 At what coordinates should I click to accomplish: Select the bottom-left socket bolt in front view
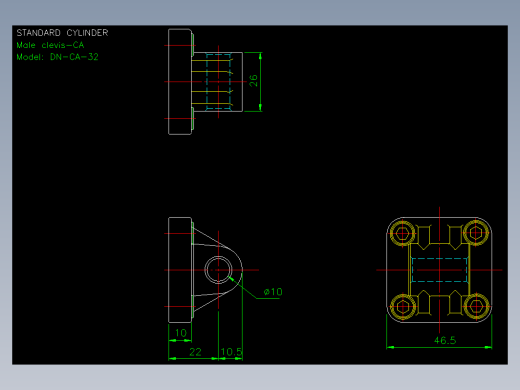click(x=403, y=306)
